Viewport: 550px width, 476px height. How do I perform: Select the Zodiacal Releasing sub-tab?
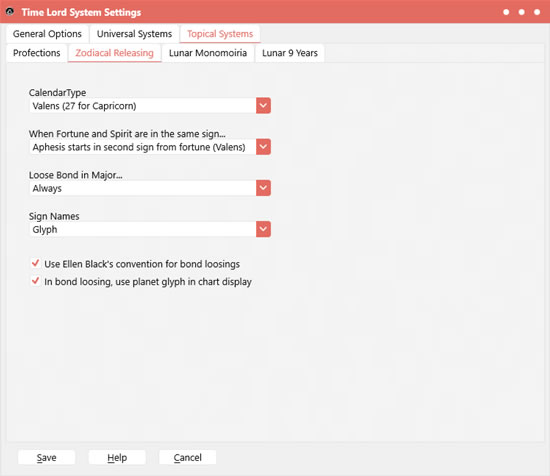pos(114,53)
